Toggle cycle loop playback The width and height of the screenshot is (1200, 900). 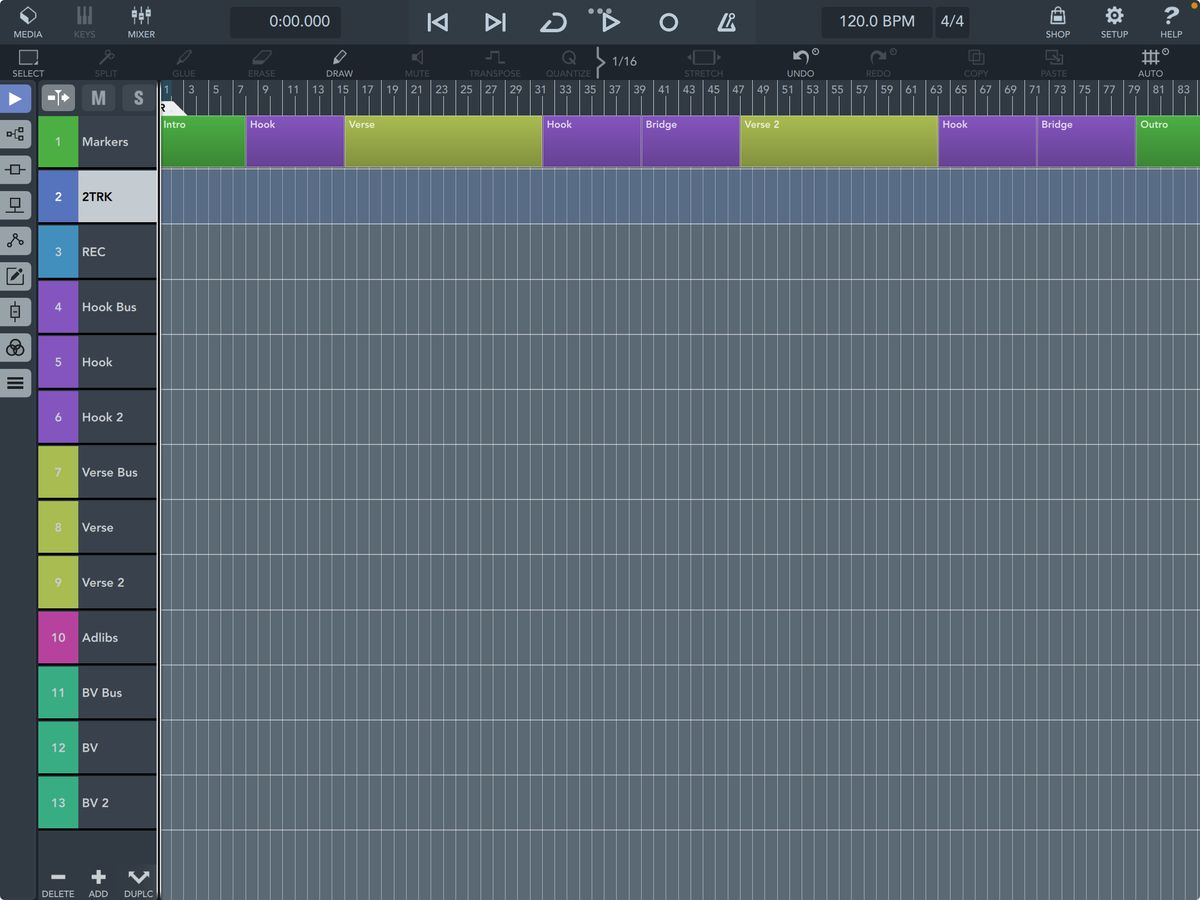(x=552, y=22)
